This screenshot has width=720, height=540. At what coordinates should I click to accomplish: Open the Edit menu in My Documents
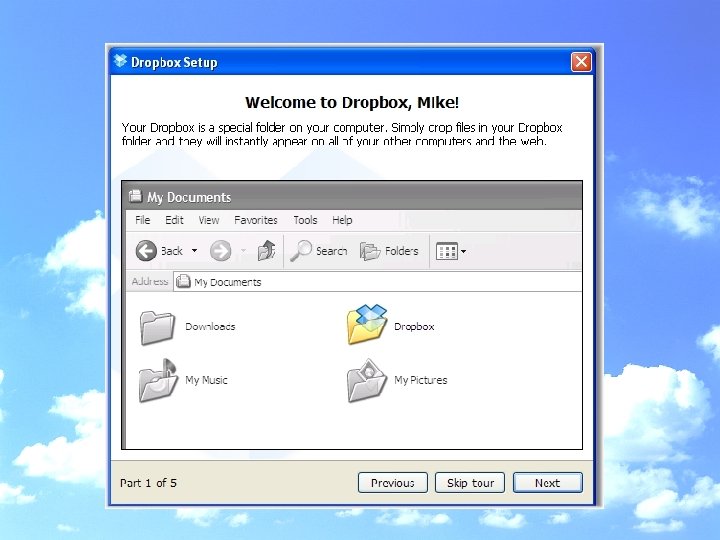pos(174,220)
